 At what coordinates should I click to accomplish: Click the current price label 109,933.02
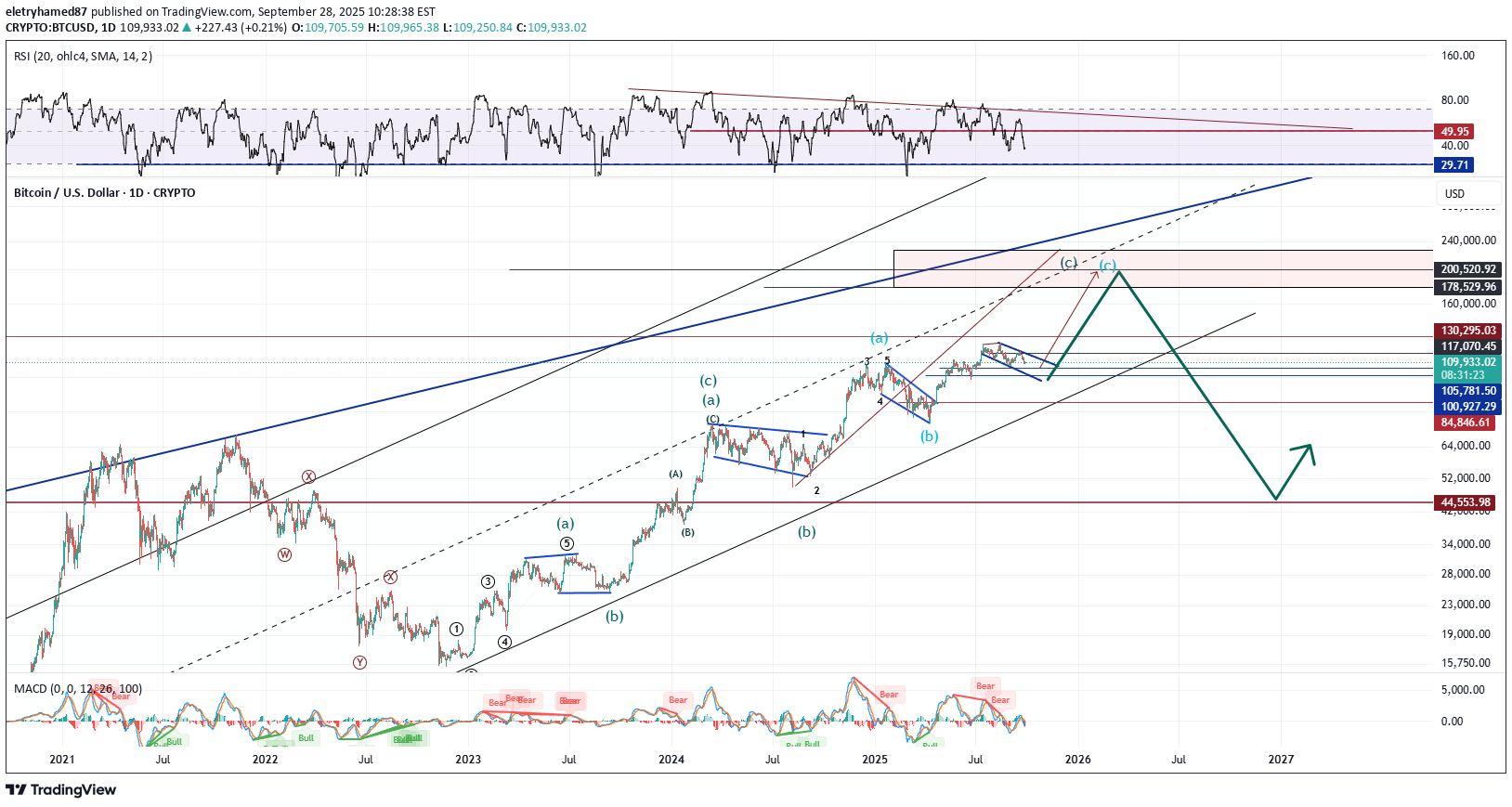(x=1468, y=362)
